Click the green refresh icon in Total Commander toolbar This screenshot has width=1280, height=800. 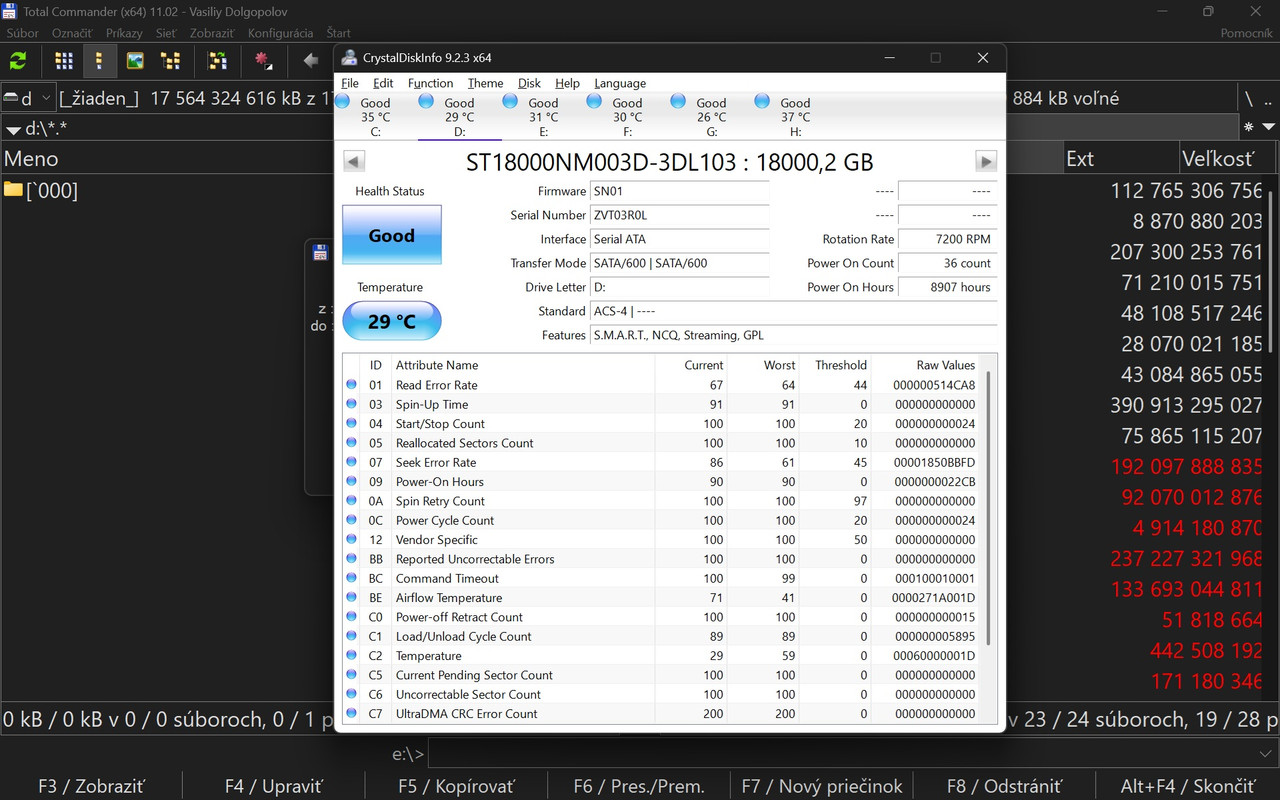click(18, 61)
